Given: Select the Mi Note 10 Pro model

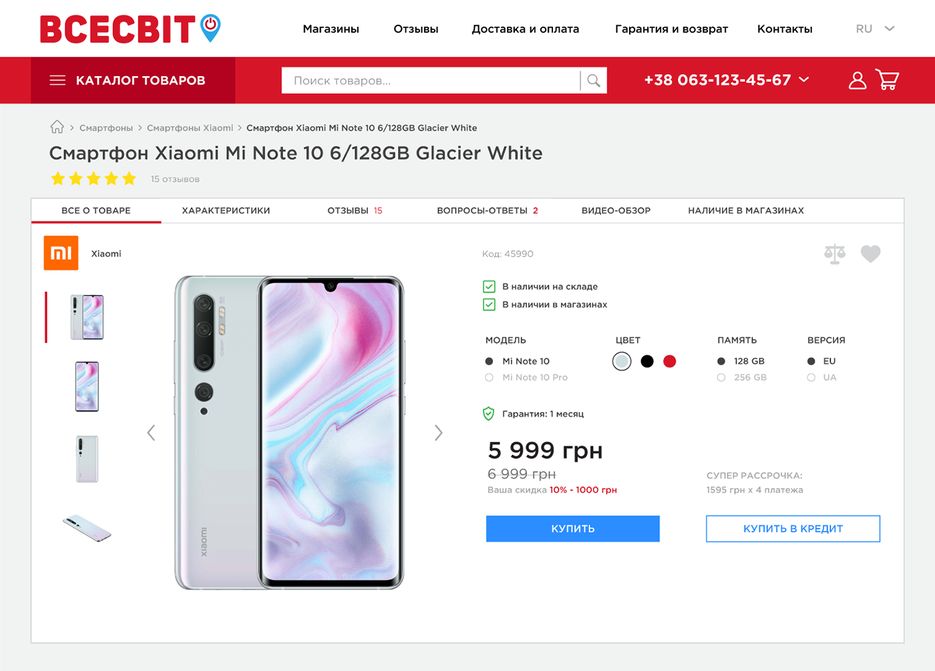Looking at the screenshot, I should click(527, 378).
